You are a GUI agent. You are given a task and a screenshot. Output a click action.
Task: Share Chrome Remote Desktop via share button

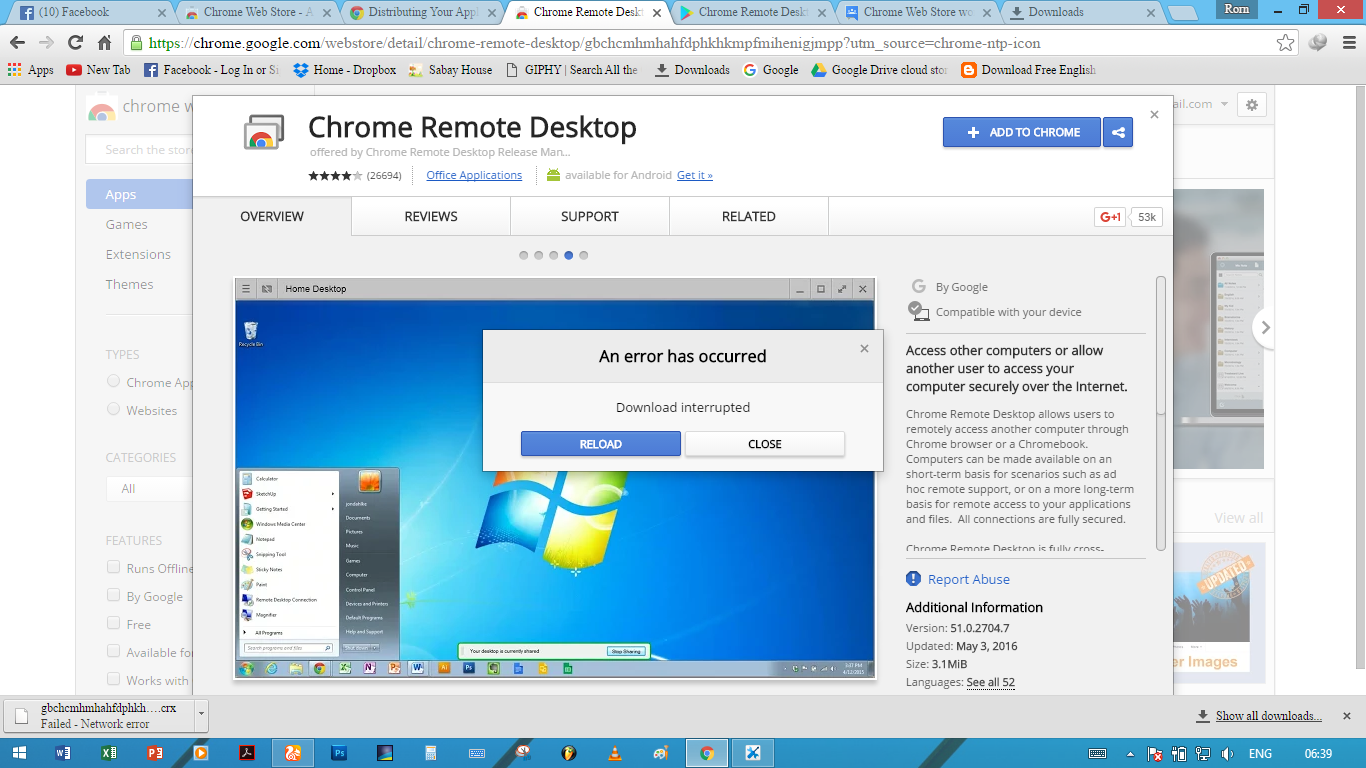pyautogui.click(x=1119, y=132)
